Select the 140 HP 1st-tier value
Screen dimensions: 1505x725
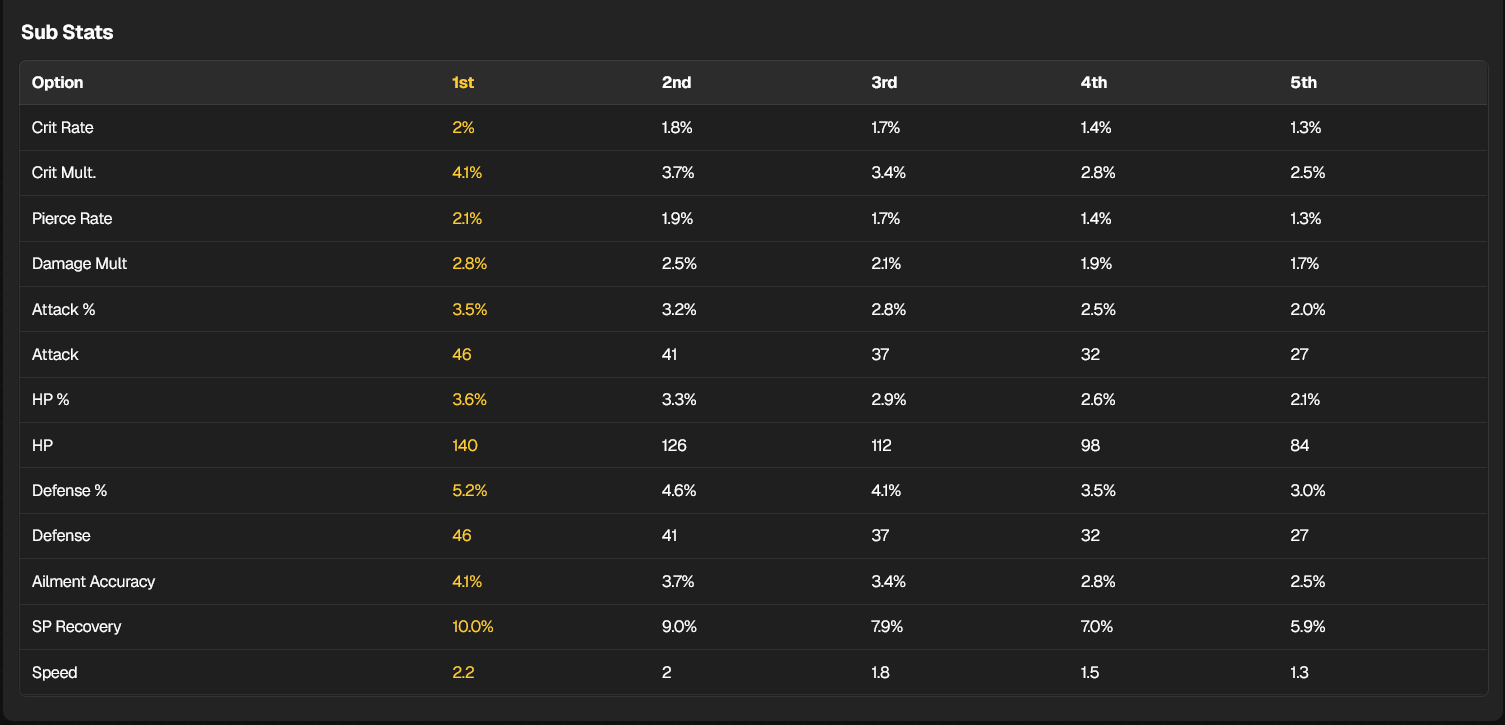pos(465,445)
